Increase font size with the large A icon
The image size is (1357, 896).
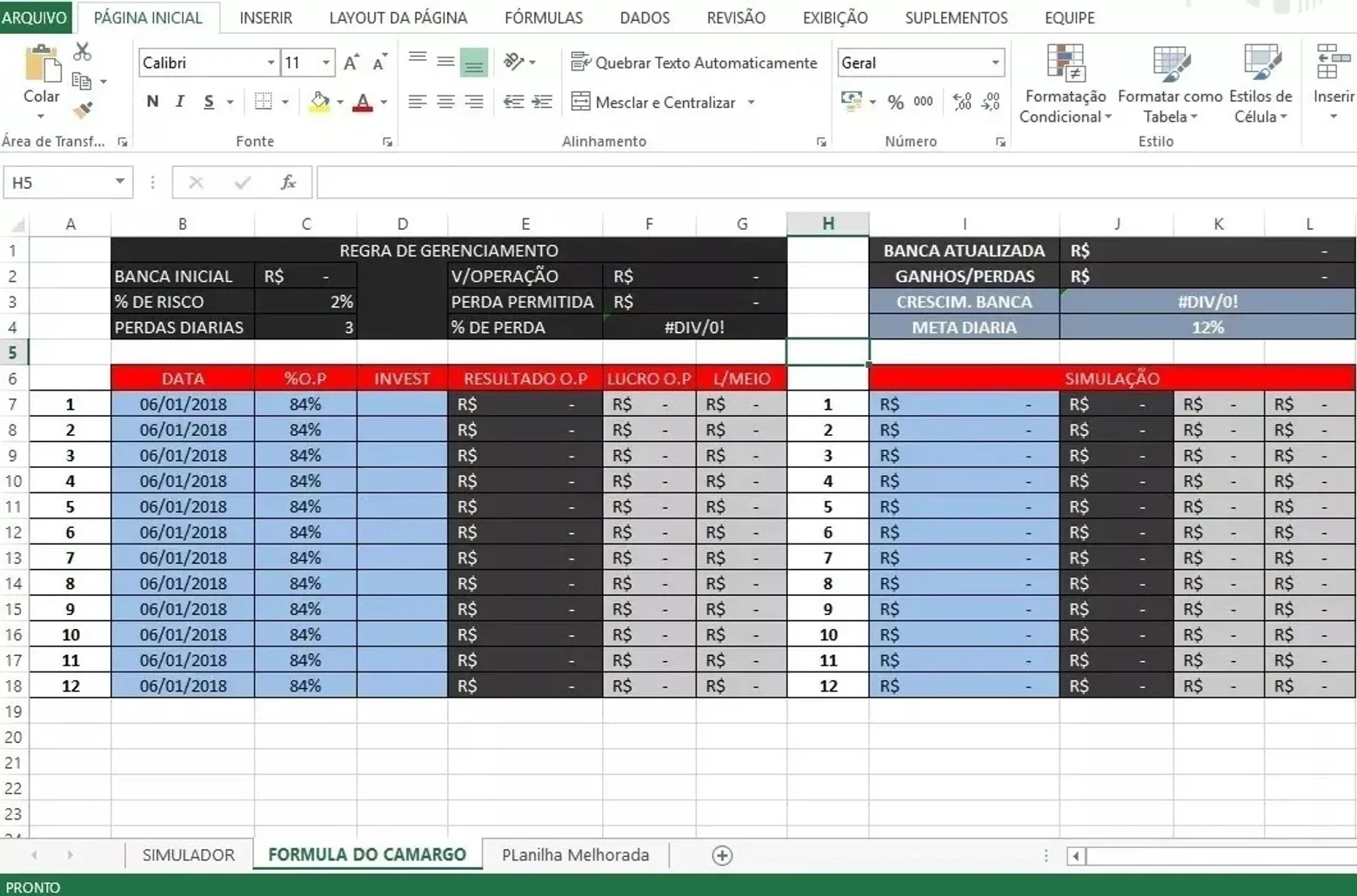pyautogui.click(x=351, y=63)
